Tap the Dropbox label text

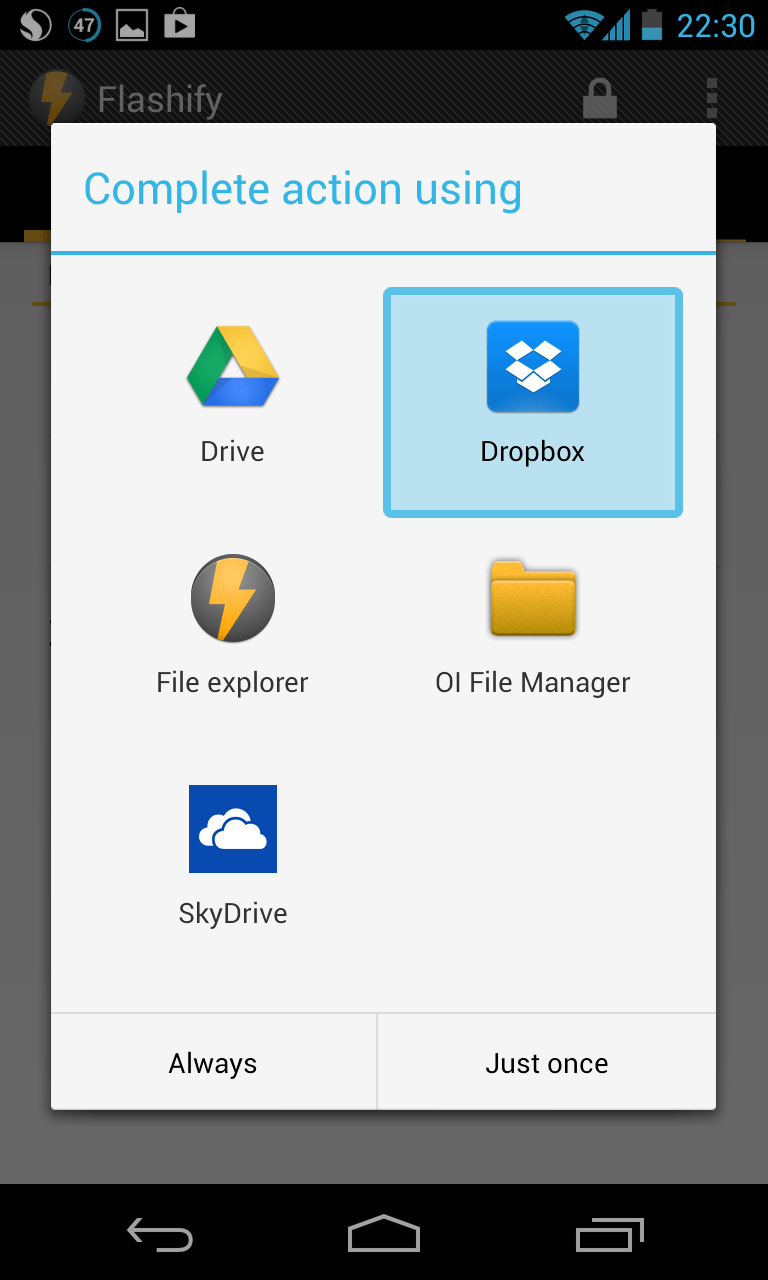(x=533, y=452)
